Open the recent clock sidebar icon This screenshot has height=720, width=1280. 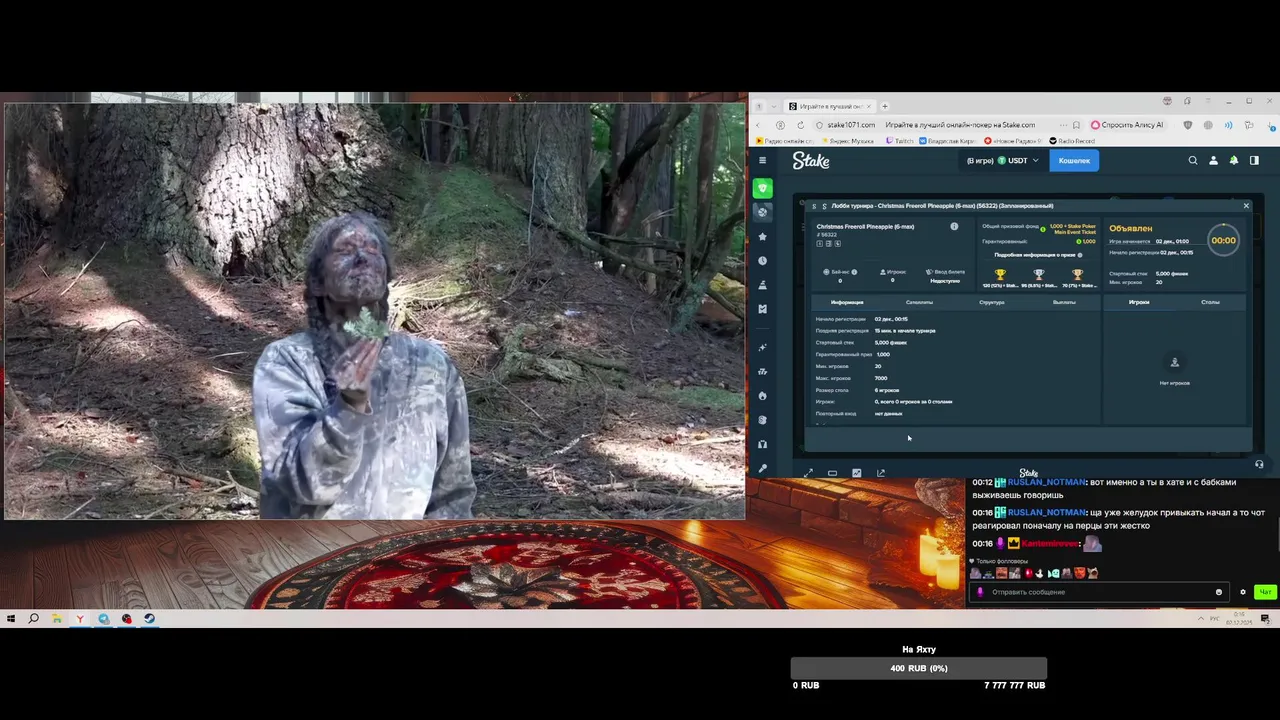pos(763,261)
